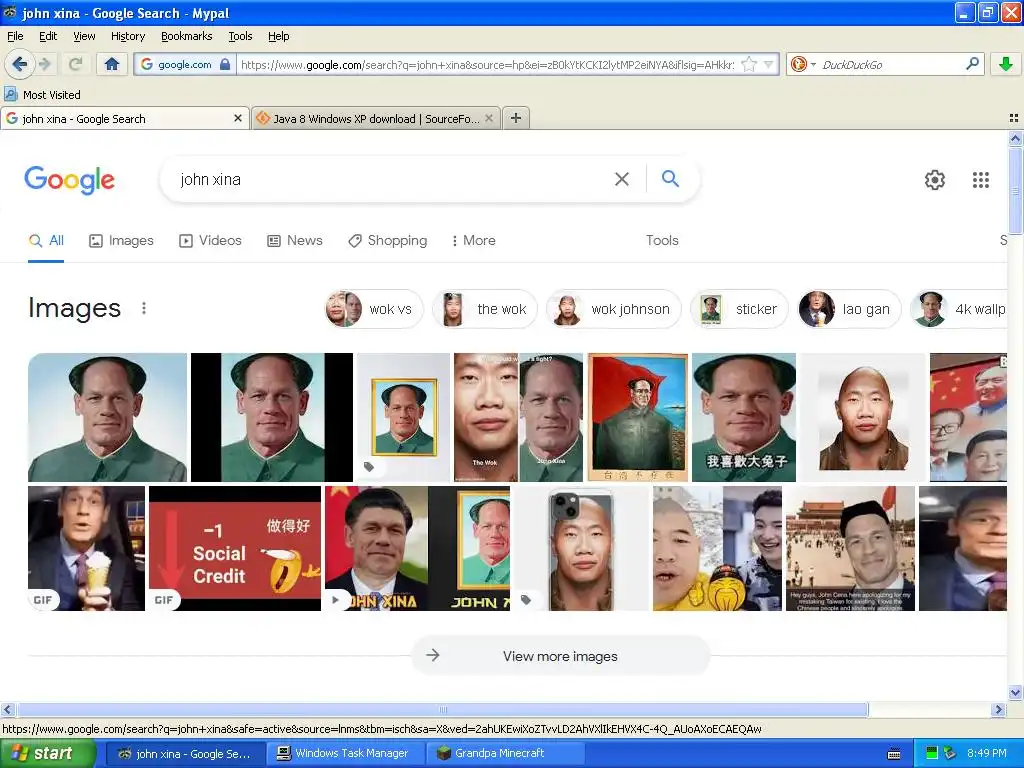Open the list all tabs icon

[1014, 118]
